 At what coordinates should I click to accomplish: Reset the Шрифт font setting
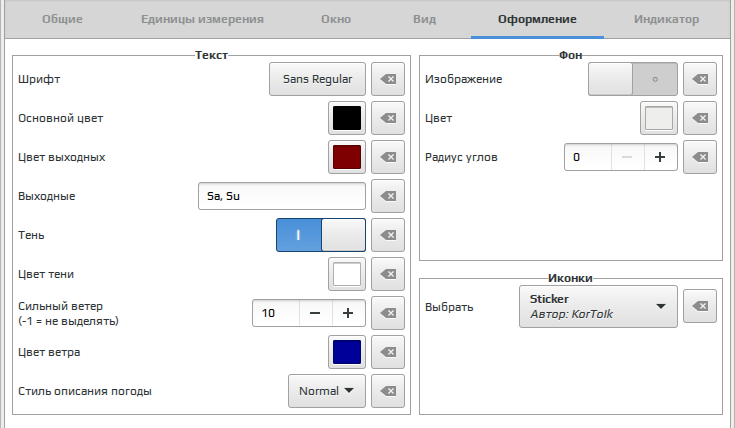[x=388, y=79]
